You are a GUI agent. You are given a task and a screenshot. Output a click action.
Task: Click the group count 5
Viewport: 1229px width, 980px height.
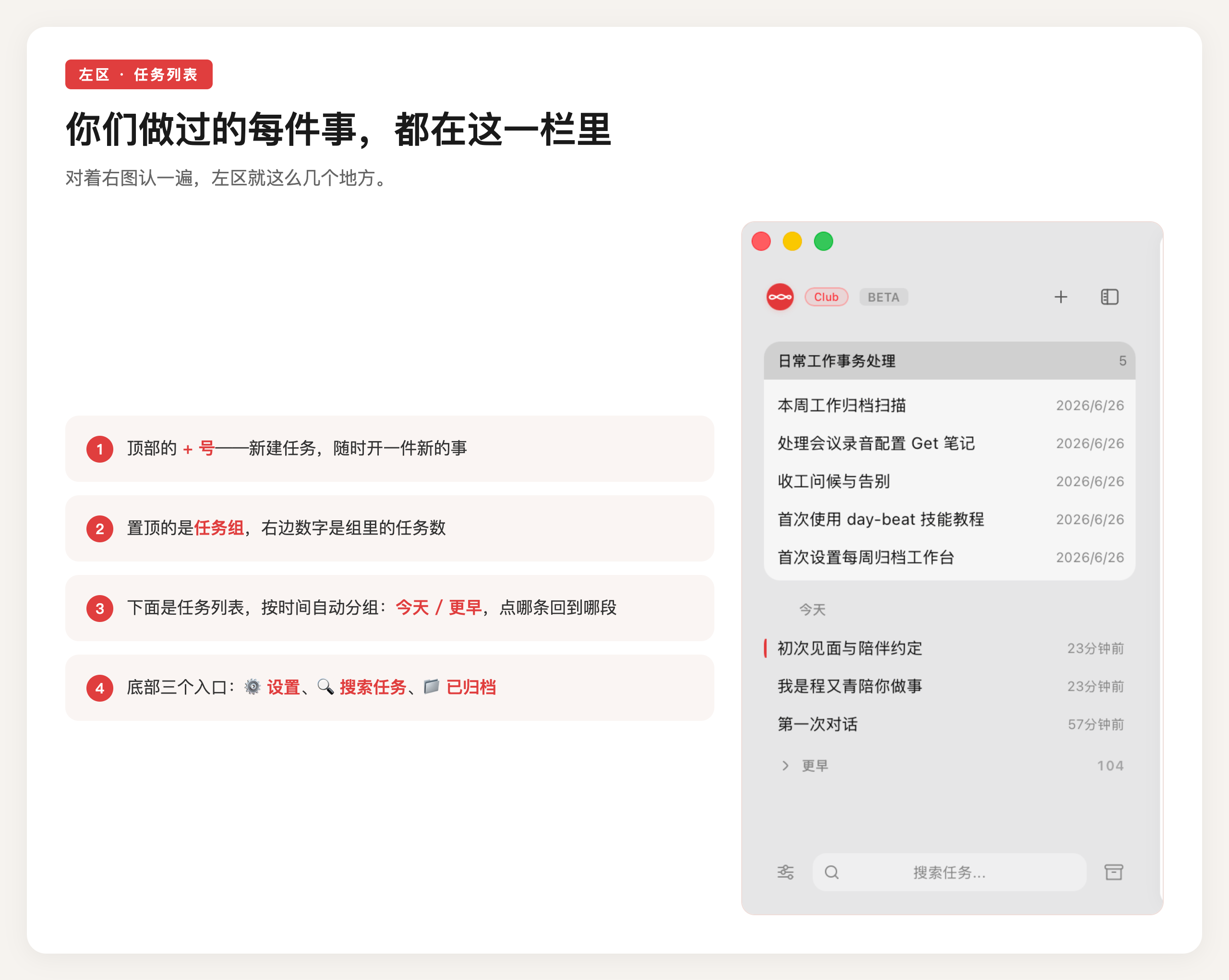click(1122, 361)
